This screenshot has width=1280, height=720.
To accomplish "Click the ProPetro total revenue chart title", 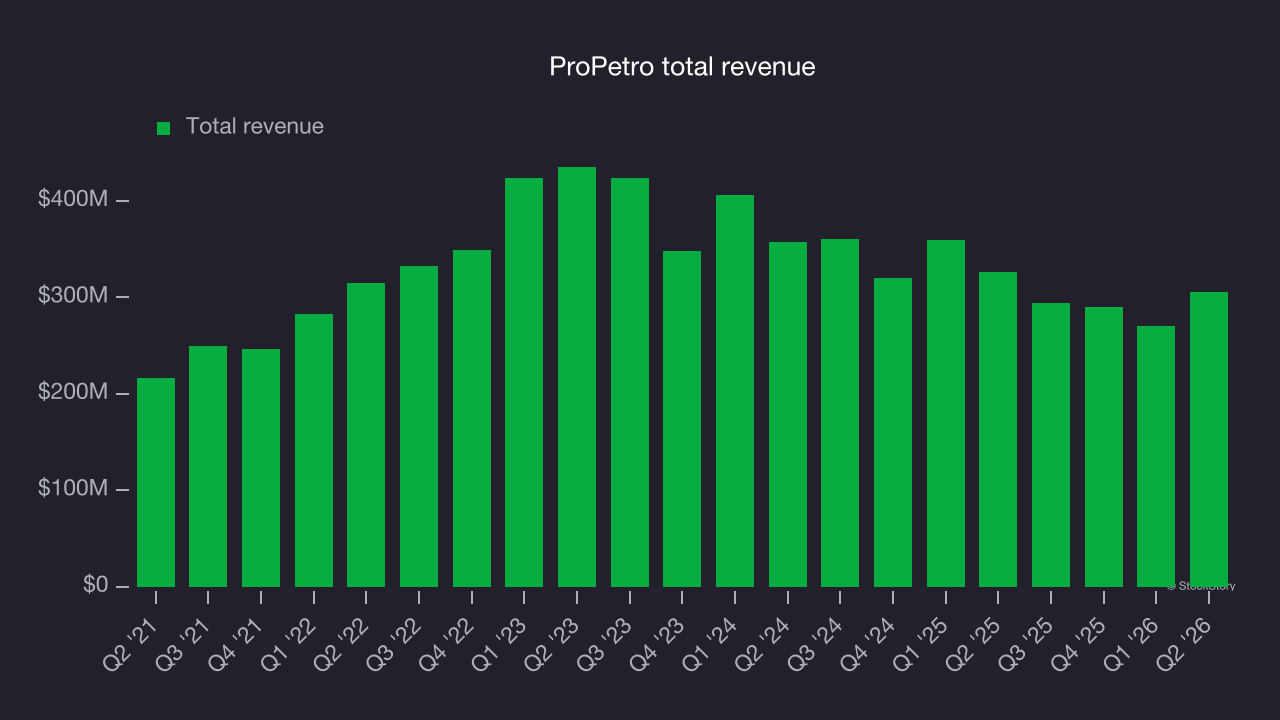I will 682,67.
